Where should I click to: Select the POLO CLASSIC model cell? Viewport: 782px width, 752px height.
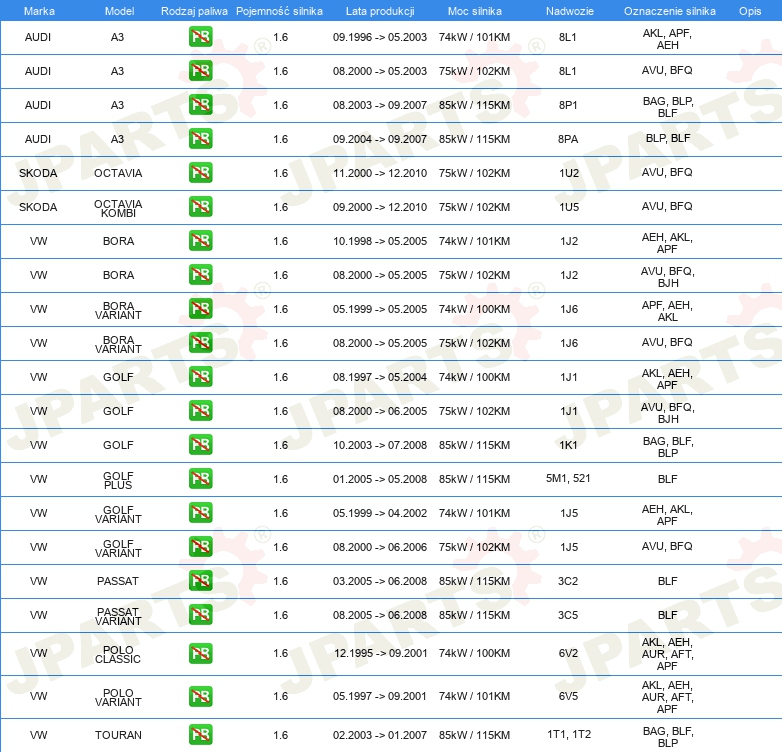(x=118, y=654)
